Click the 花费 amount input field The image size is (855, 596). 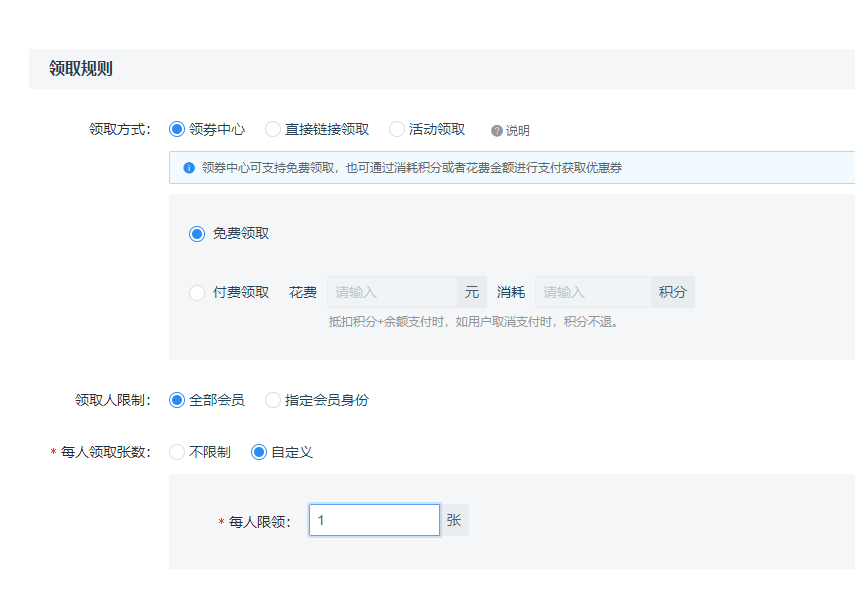pos(392,292)
